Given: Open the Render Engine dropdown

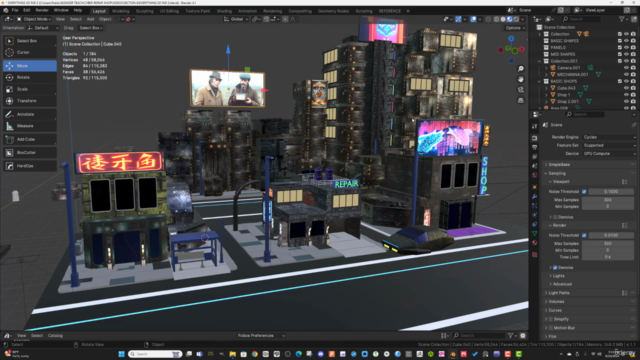Looking at the screenshot, I should [x=609, y=137].
